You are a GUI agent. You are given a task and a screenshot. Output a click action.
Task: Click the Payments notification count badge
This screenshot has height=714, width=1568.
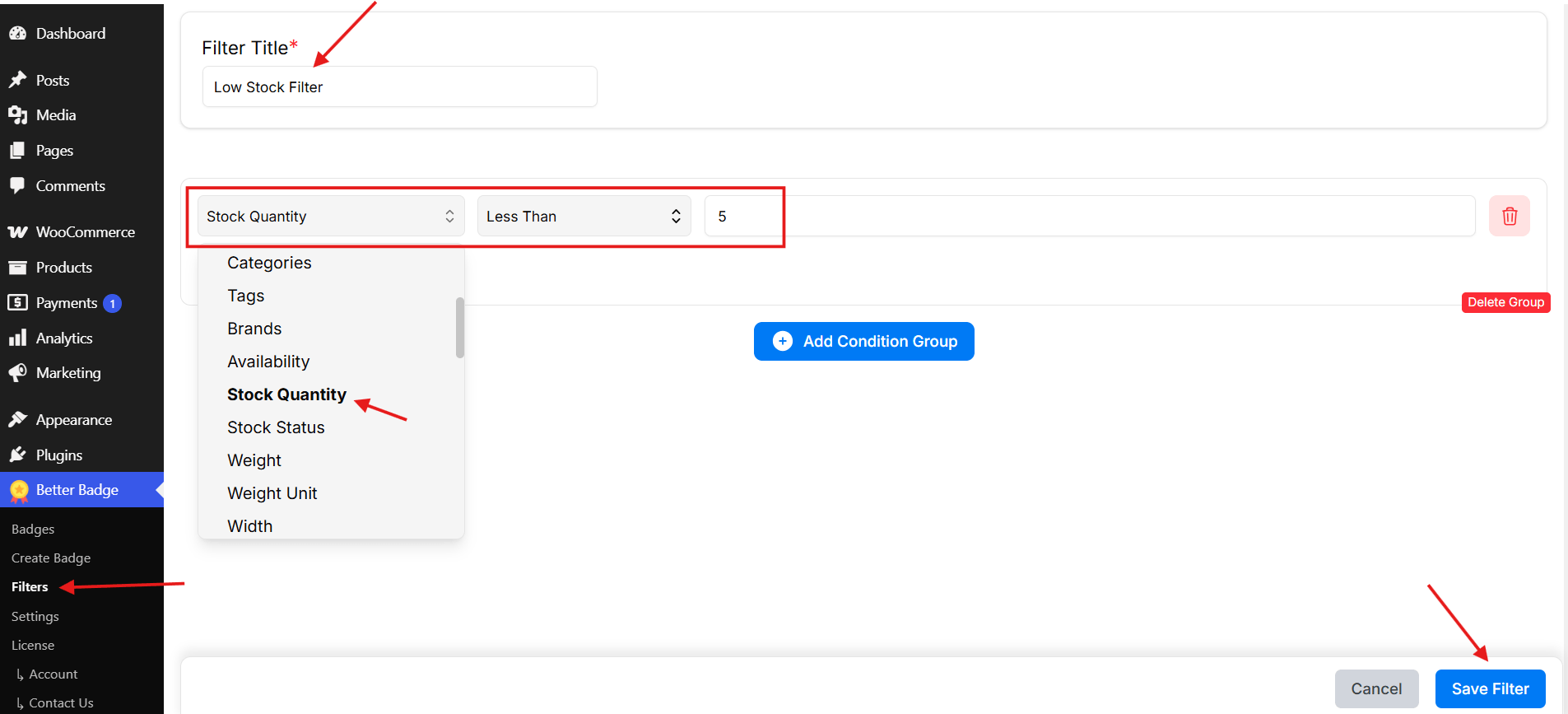click(113, 304)
